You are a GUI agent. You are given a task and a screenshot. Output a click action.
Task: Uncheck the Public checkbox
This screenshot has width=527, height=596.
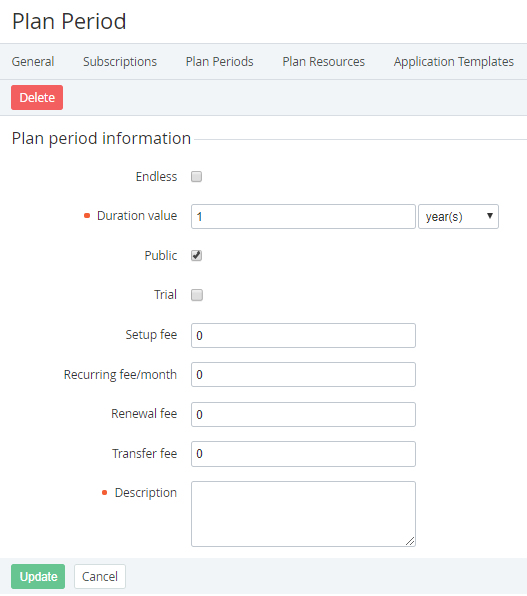click(197, 255)
